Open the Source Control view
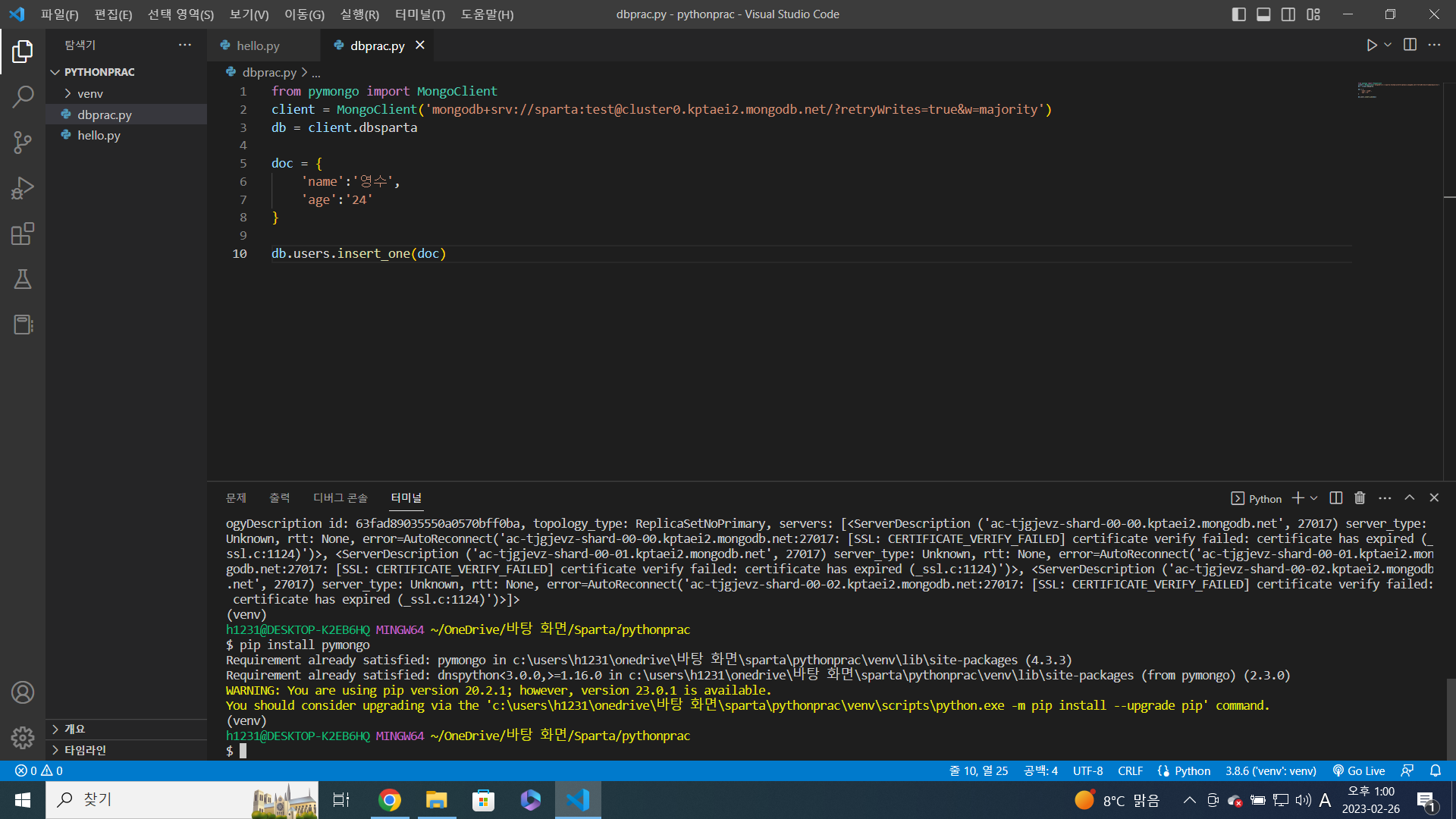 point(23,143)
